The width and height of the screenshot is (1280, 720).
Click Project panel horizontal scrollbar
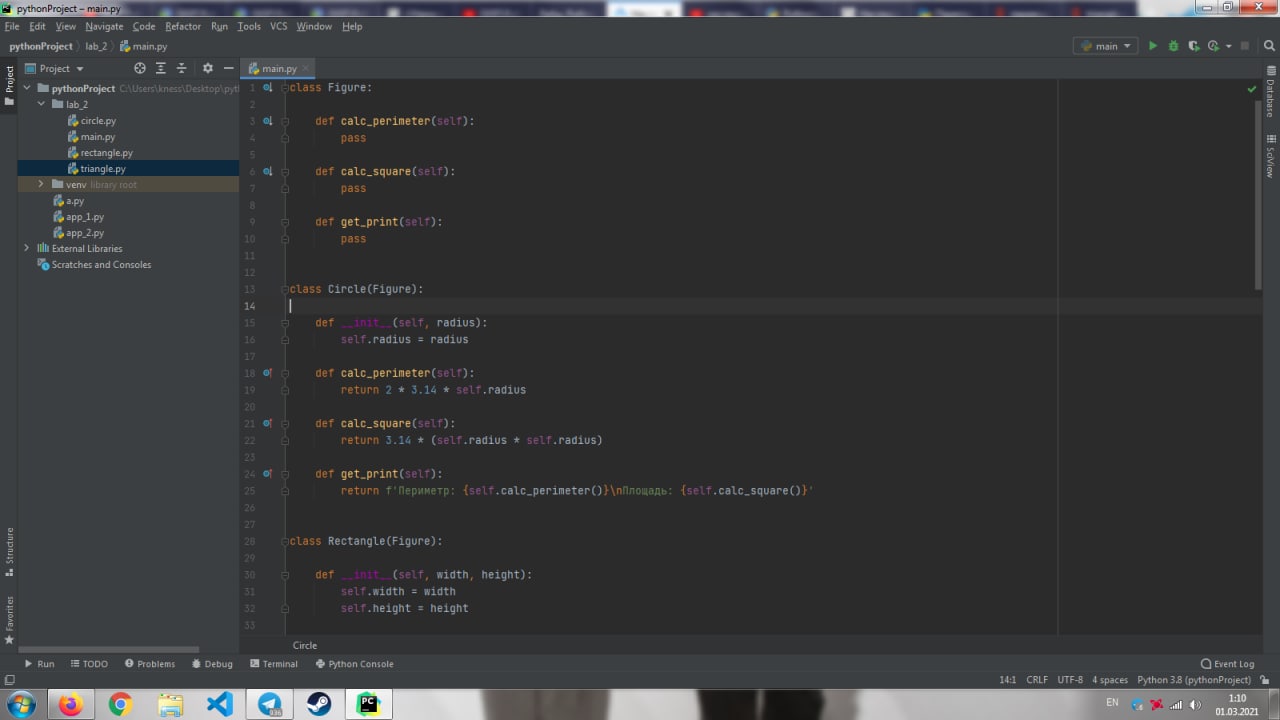point(109,649)
